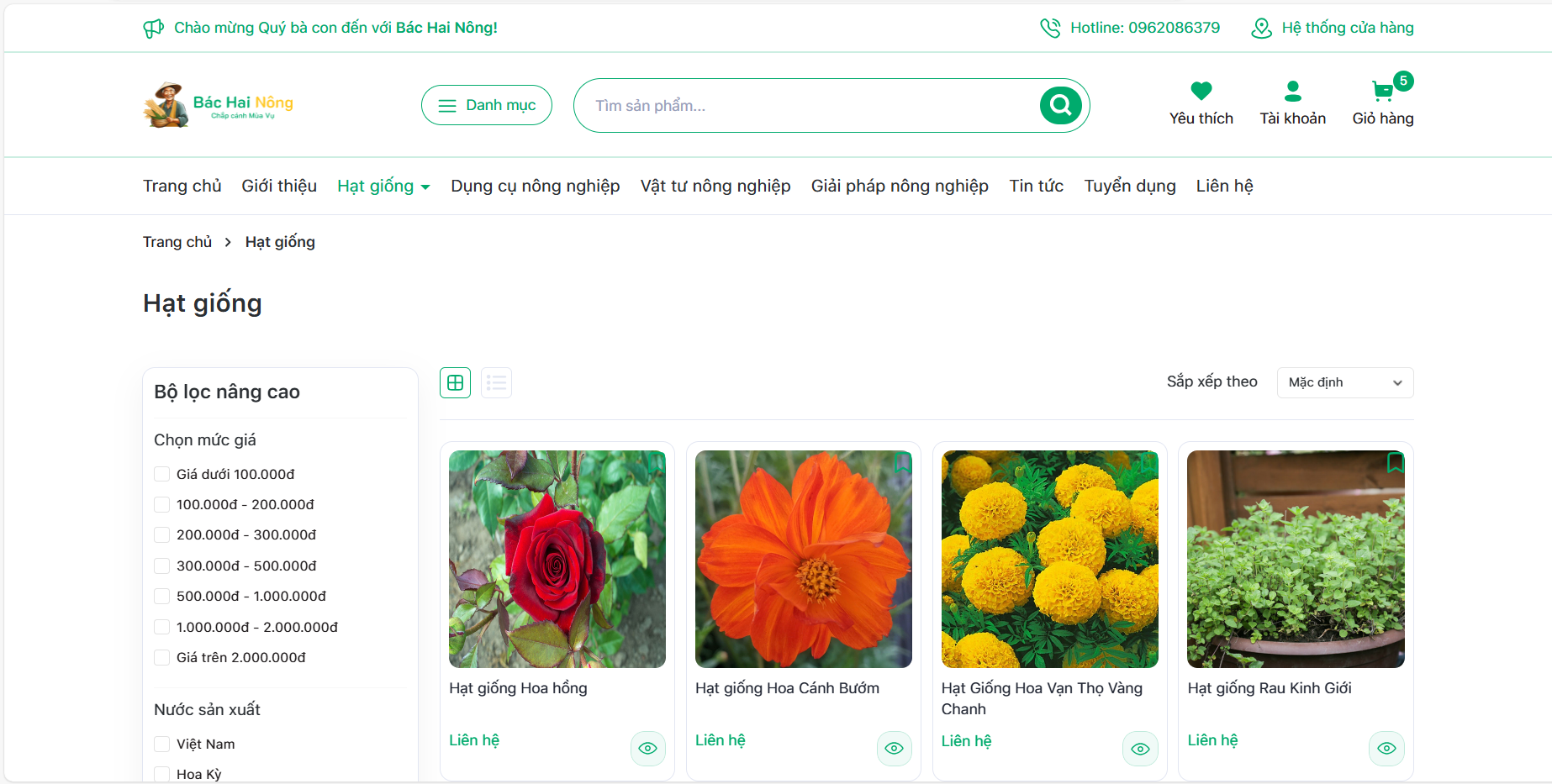Click Trang chủ in the breadcrumb
The width and height of the screenshot is (1552, 784).
(x=177, y=242)
